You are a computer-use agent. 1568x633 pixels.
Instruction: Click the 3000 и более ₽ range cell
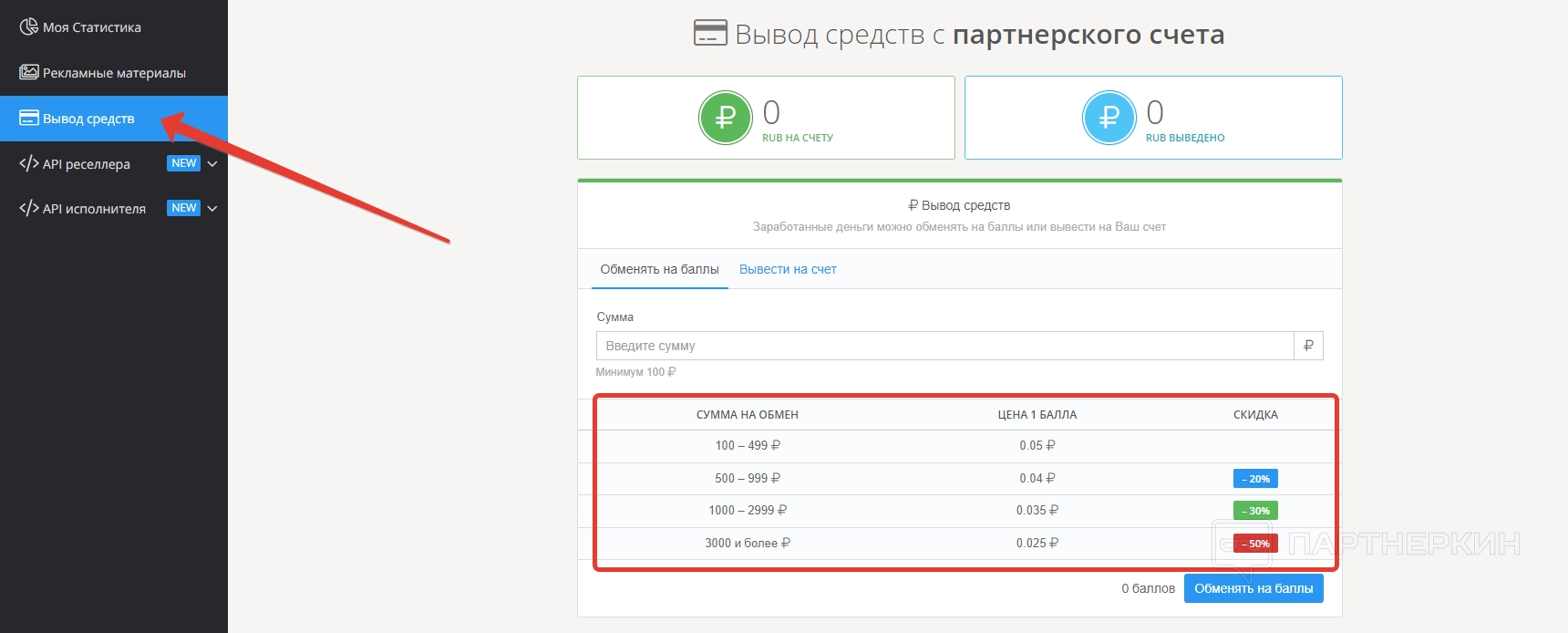pos(748,543)
